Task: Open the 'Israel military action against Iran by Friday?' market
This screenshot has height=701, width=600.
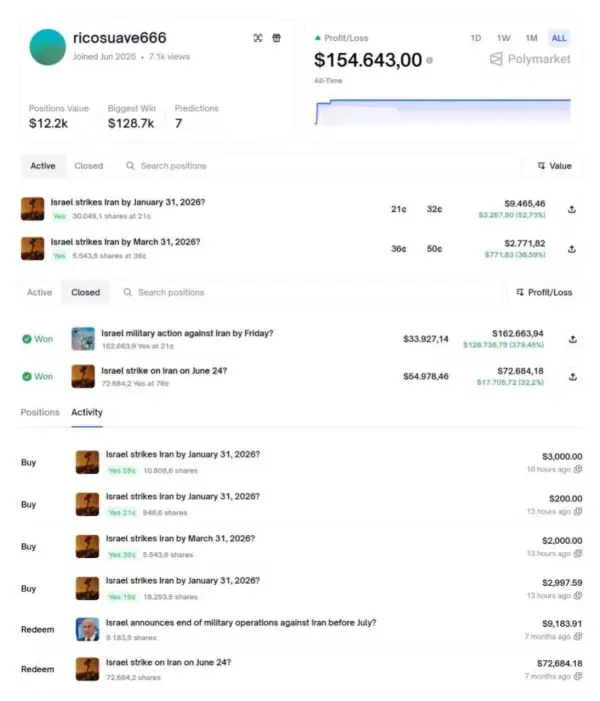Action: coord(187,333)
